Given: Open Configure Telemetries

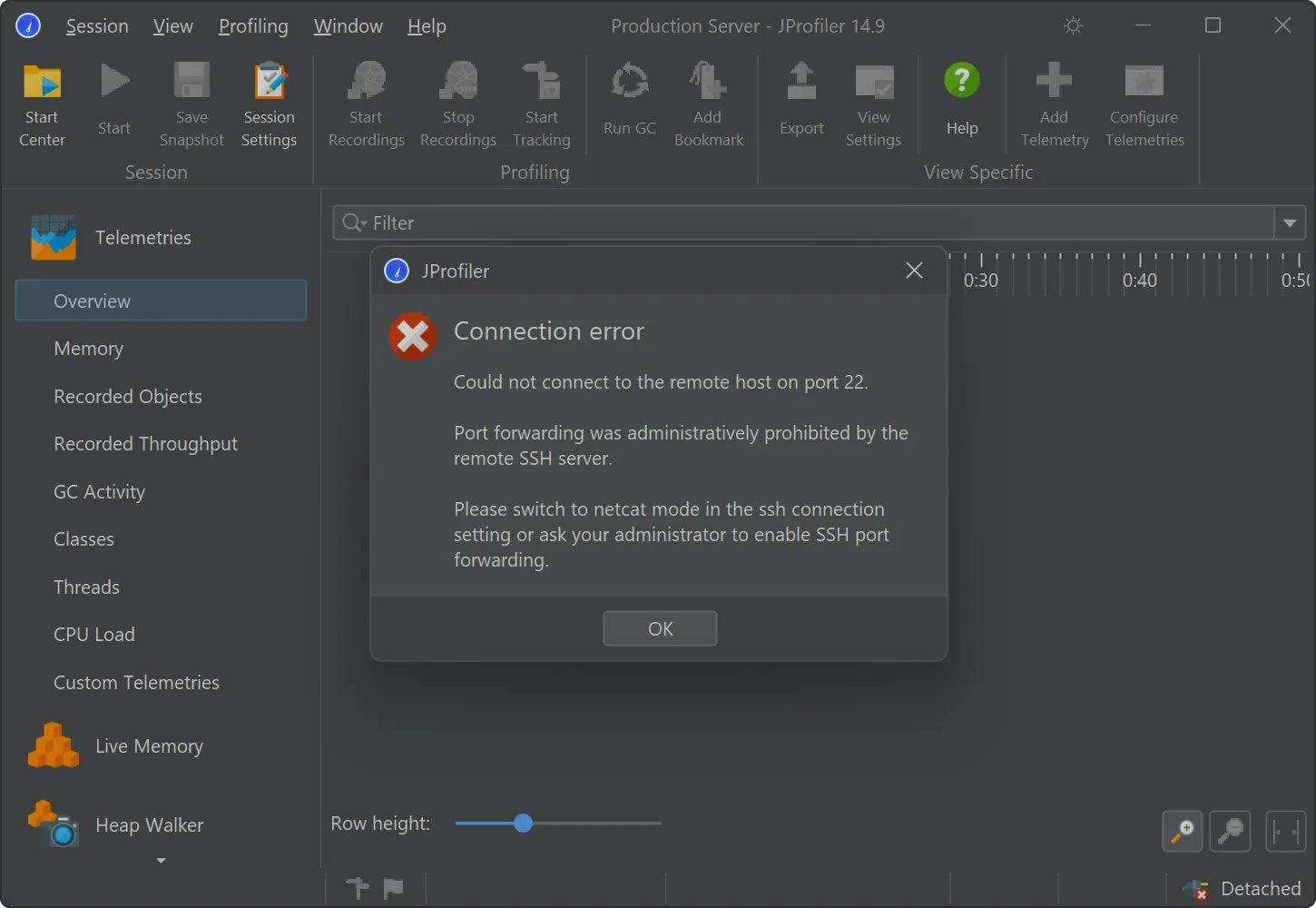Looking at the screenshot, I should click(x=1144, y=105).
